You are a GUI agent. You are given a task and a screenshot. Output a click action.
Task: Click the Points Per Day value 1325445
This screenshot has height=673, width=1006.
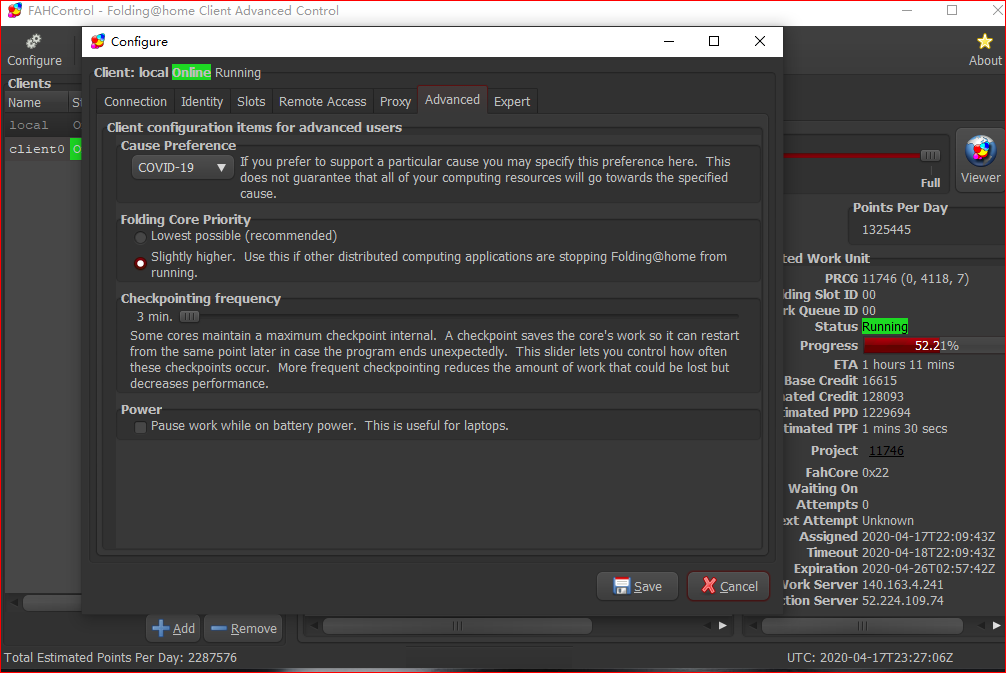[x=886, y=230]
